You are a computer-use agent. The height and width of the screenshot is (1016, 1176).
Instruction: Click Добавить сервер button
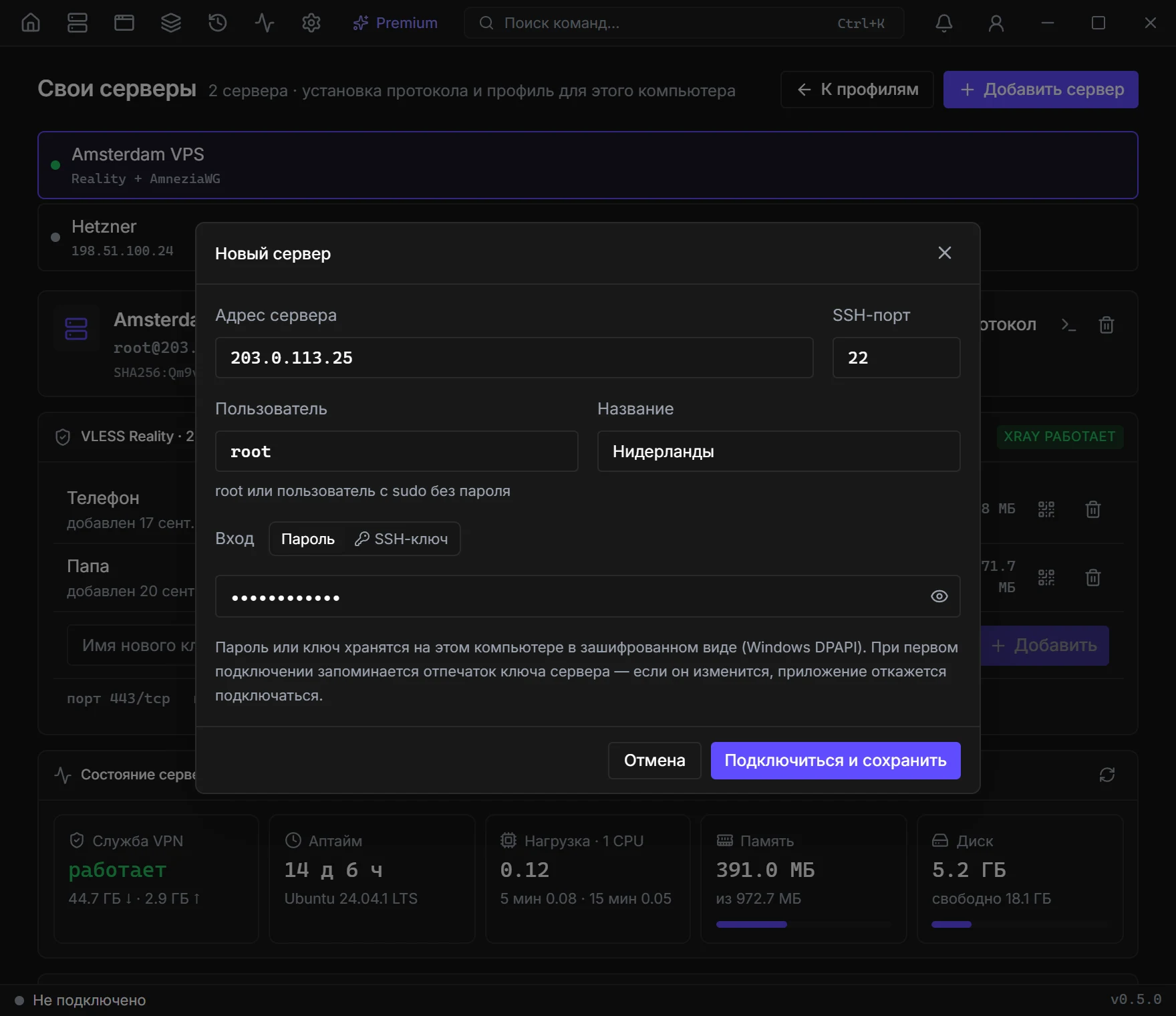point(1041,90)
